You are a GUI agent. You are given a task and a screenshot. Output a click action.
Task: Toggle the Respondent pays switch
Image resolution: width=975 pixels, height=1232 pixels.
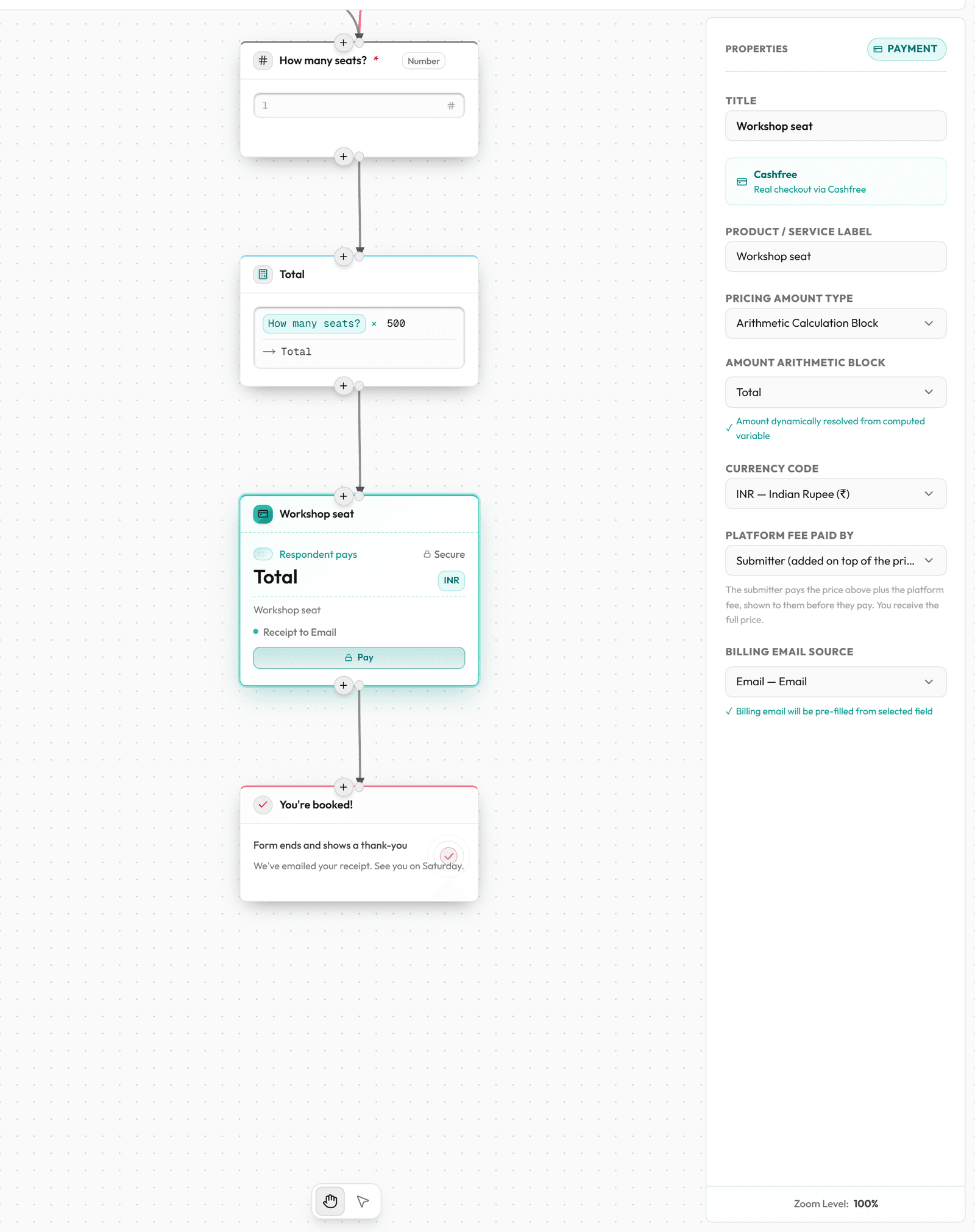point(263,554)
